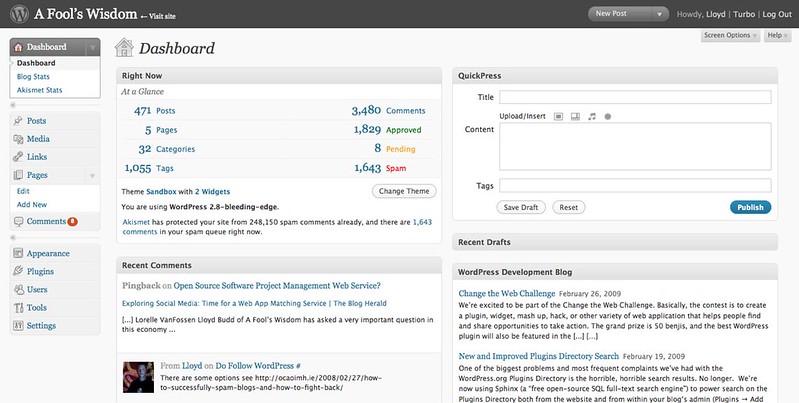Click the Add Audio music note icon
The width and height of the screenshot is (799, 403).
(x=592, y=117)
